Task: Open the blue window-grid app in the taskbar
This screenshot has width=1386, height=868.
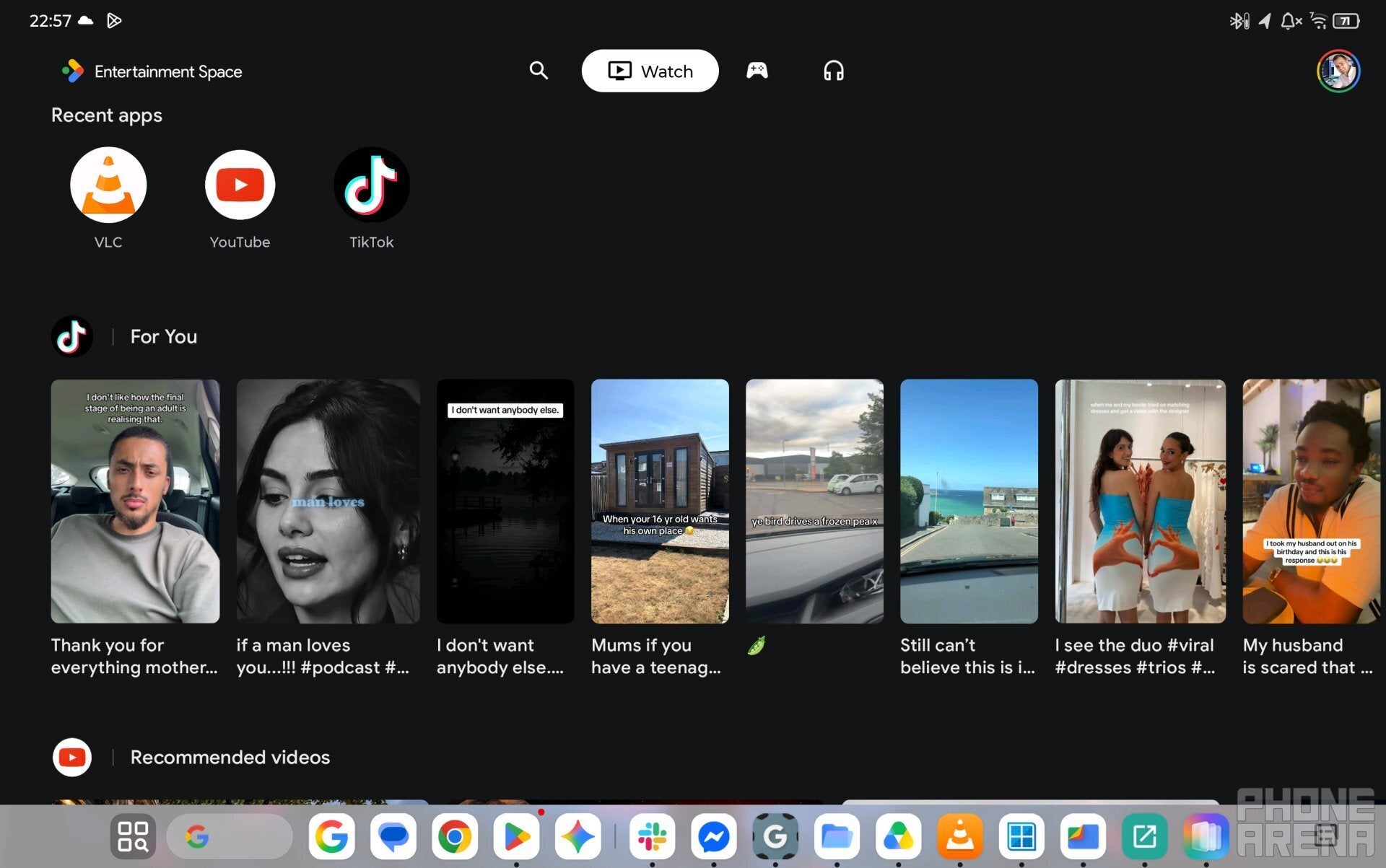Action: tap(1021, 836)
